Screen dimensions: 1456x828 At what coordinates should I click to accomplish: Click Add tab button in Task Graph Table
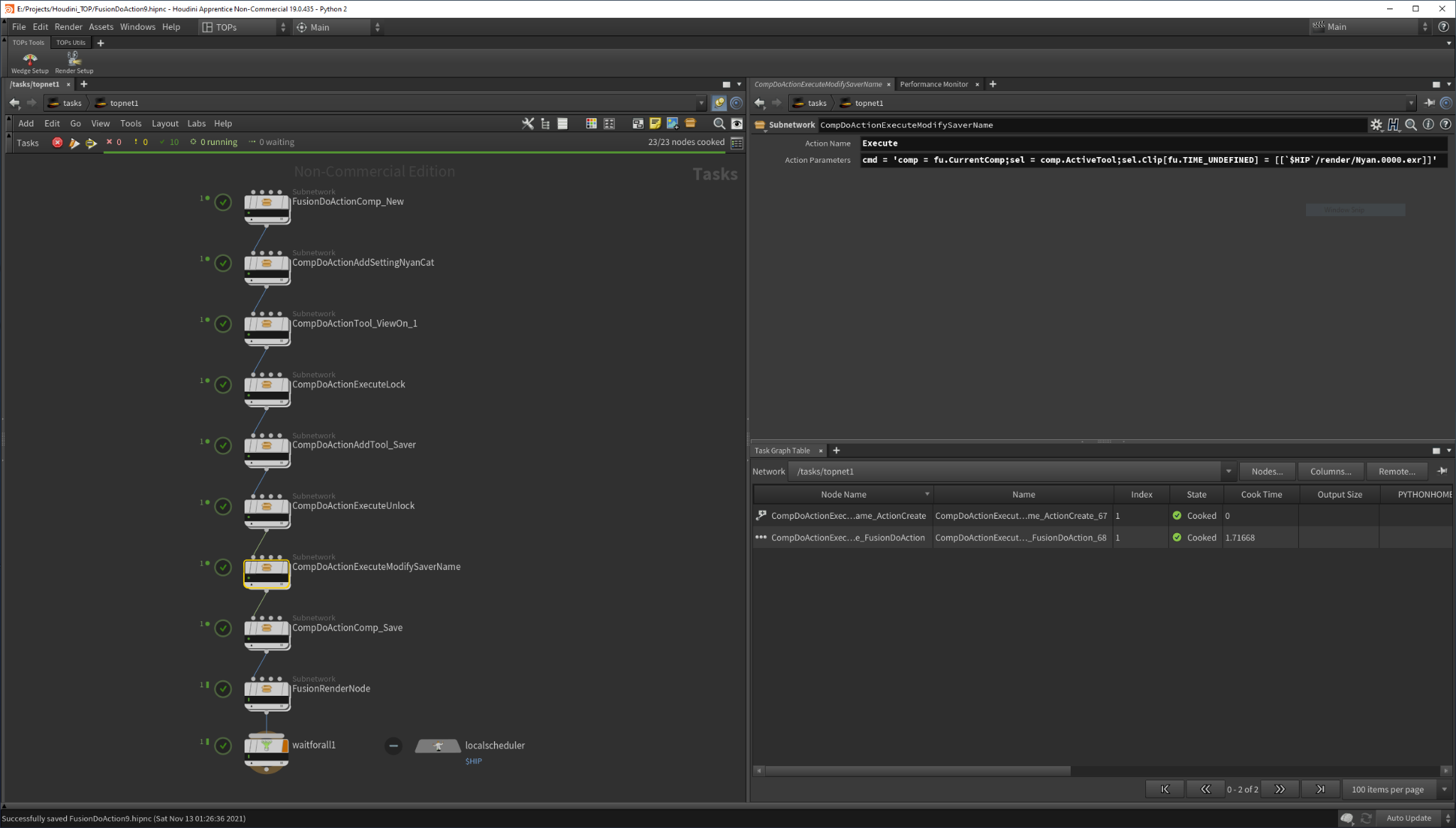click(836, 450)
